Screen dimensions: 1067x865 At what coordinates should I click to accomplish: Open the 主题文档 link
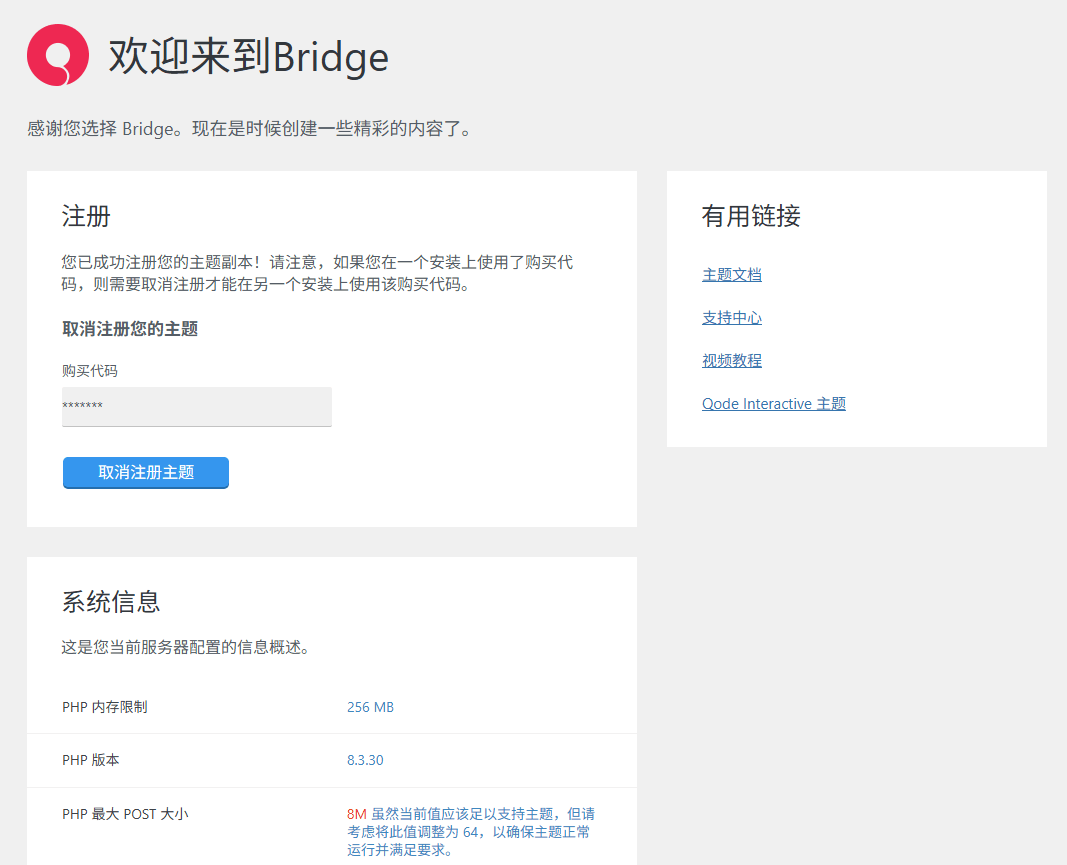click(x=732, y=275)
